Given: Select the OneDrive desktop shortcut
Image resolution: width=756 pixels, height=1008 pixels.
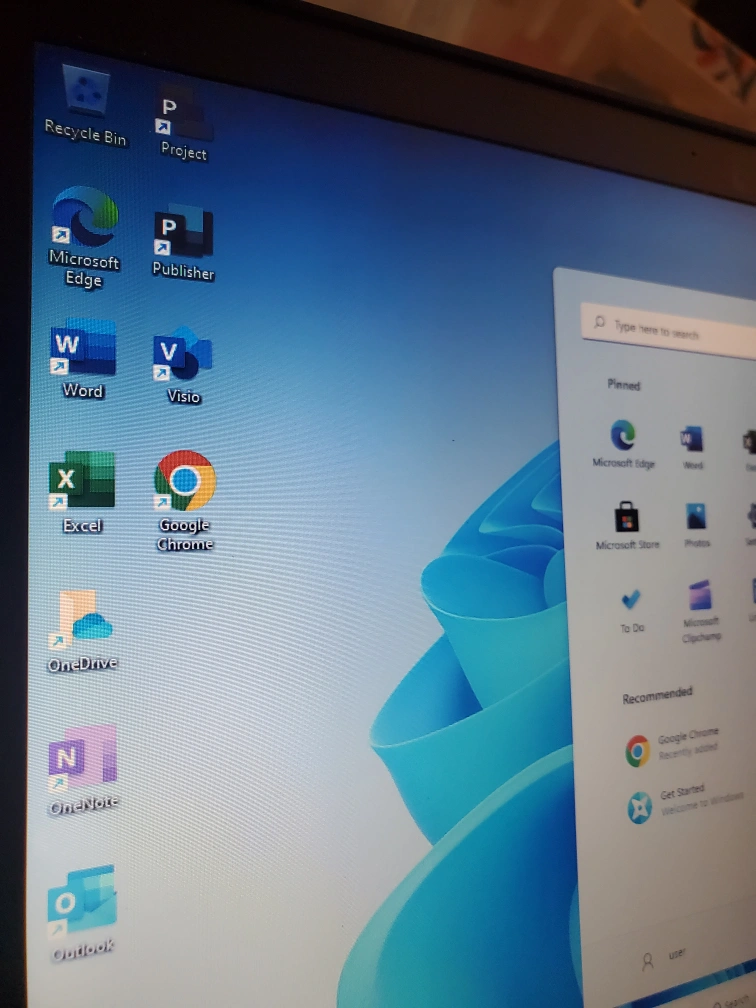Looking at the screenshot, I should (x=83, y=631).
